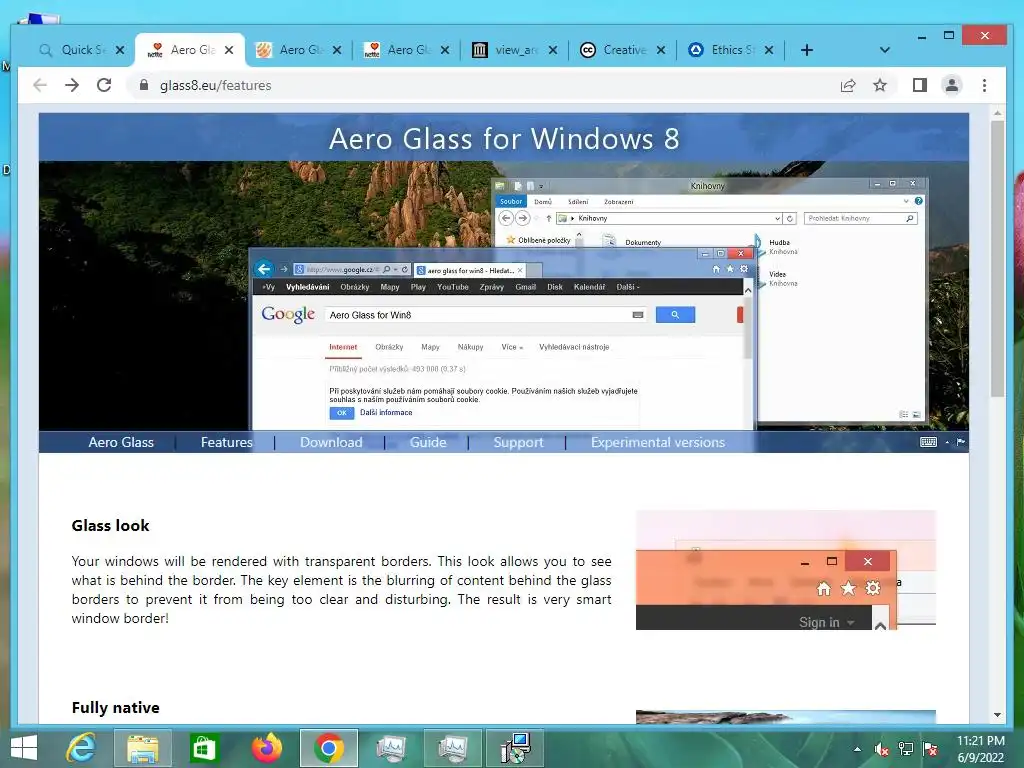Close the active Aero Gl tab
Screen dimensions: 1024x768
(x=229, y=50)
